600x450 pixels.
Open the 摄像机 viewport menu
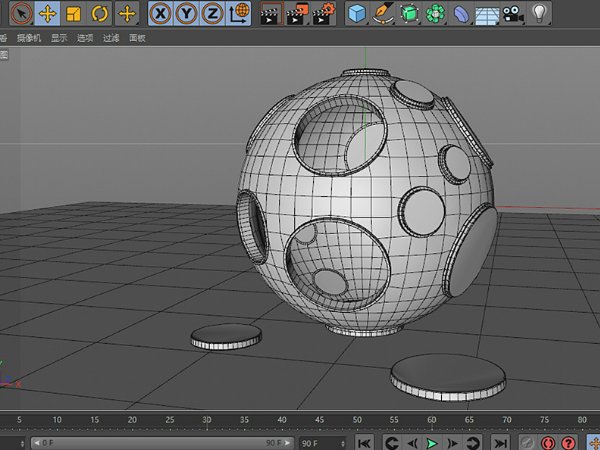point(27,38)
